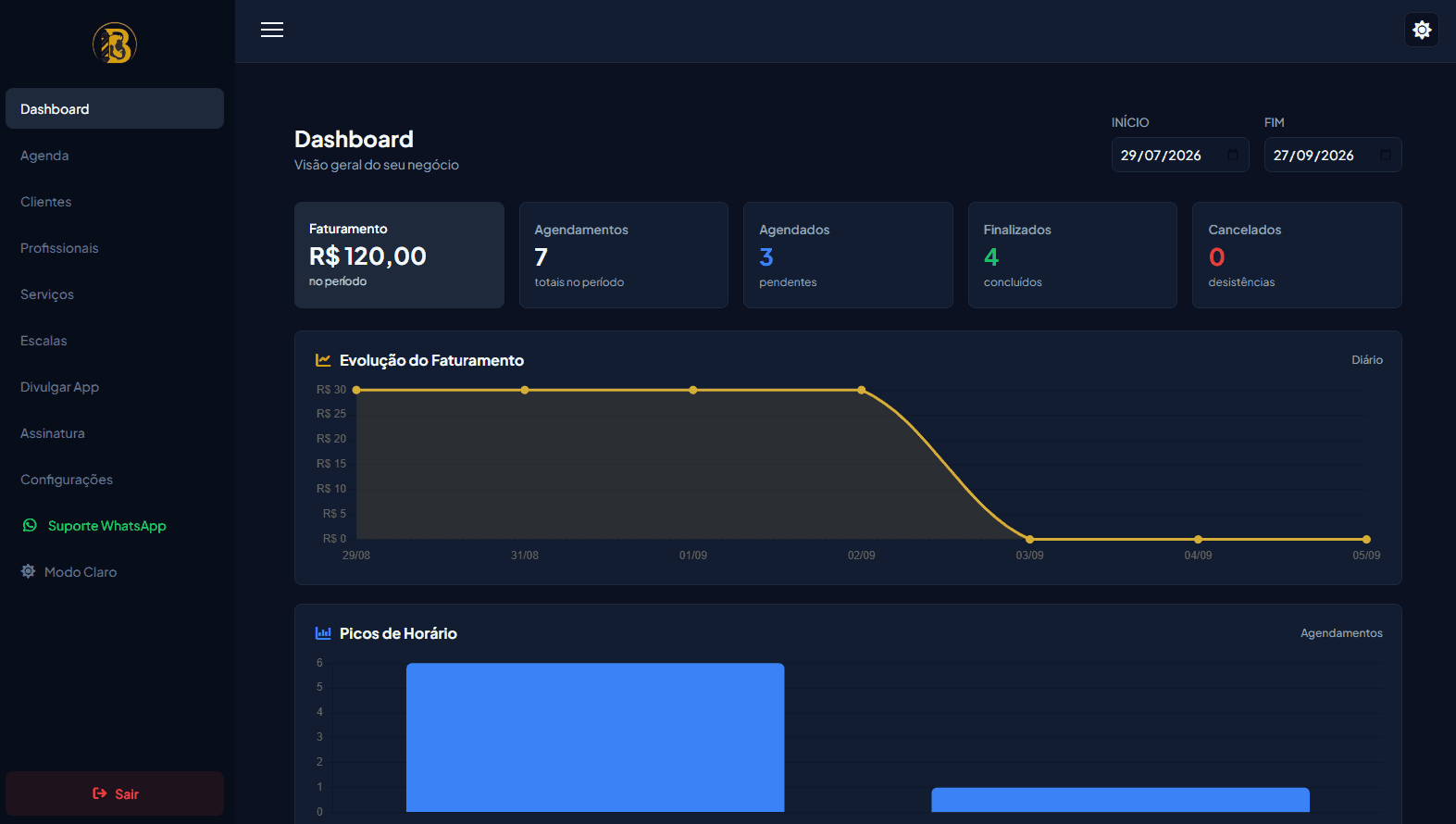
Task: Open Clientes section
Action: click(115, 202)
